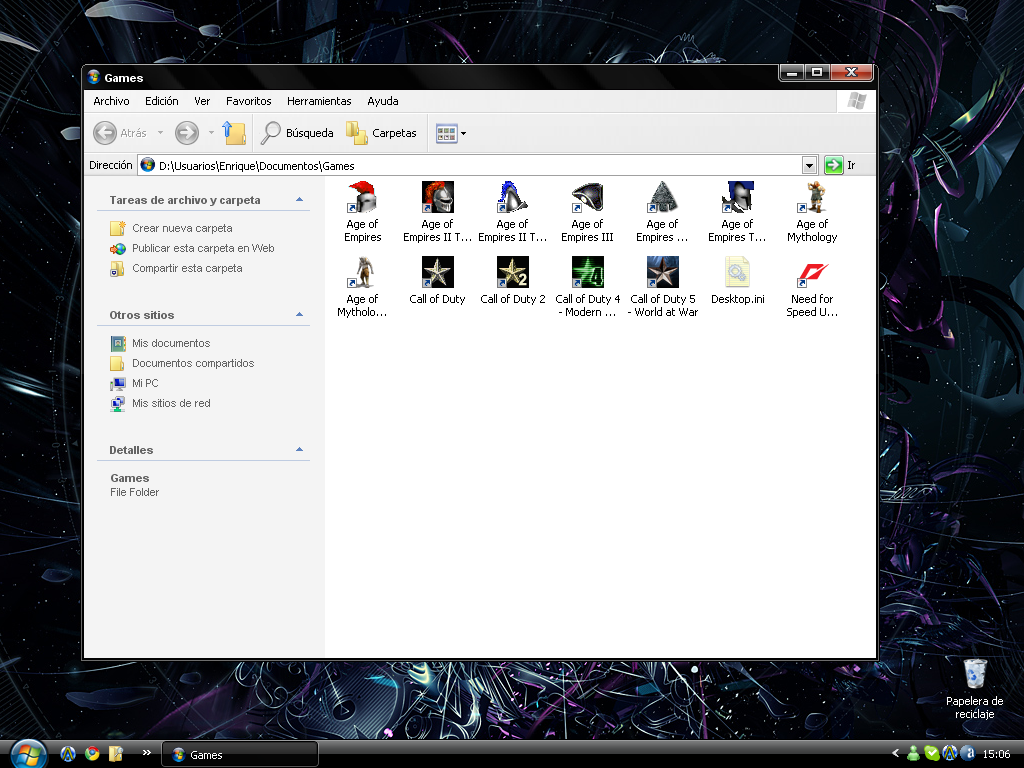Image resolution: width=1024 pixels, height=768 pixels.
Task: Select the Call of Duty 2 shortcut
Action: tap(513, 281)
